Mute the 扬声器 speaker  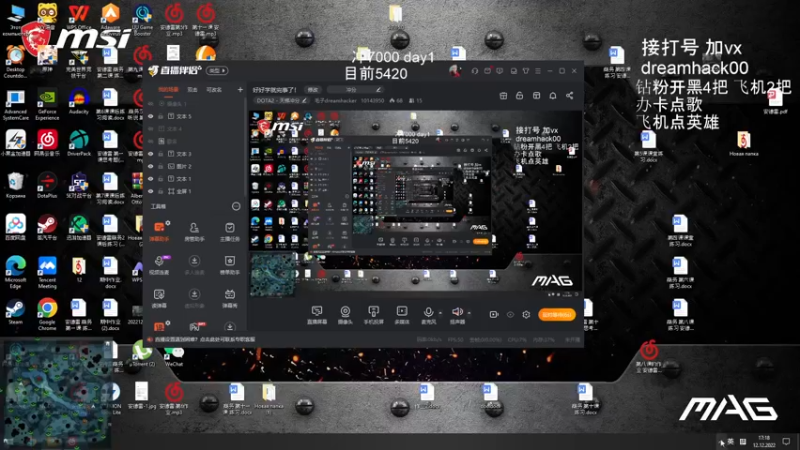pos(457,312)
